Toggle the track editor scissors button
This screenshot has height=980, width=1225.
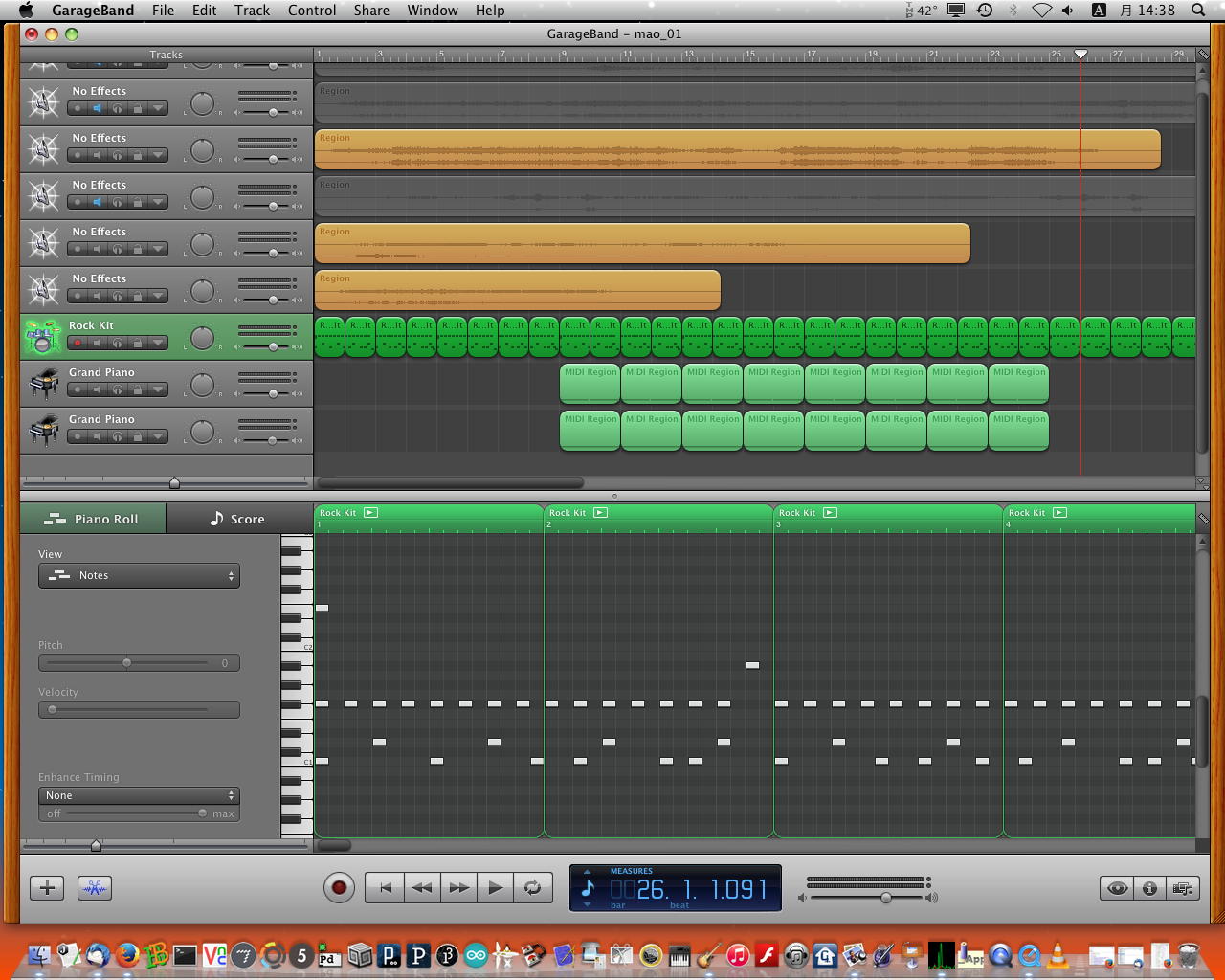coord(94,888)
